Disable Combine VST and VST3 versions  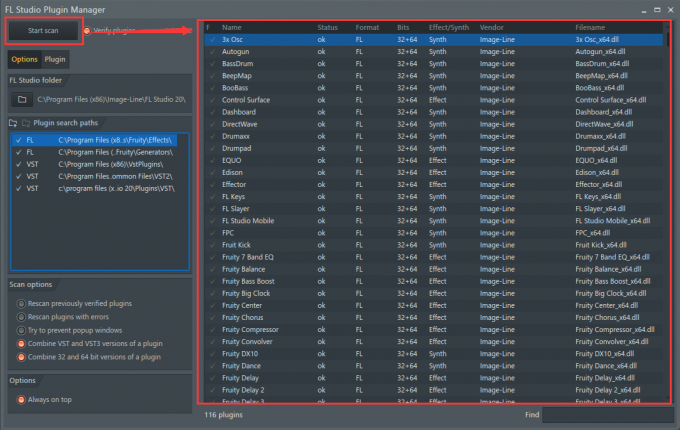tap(21, 344)
